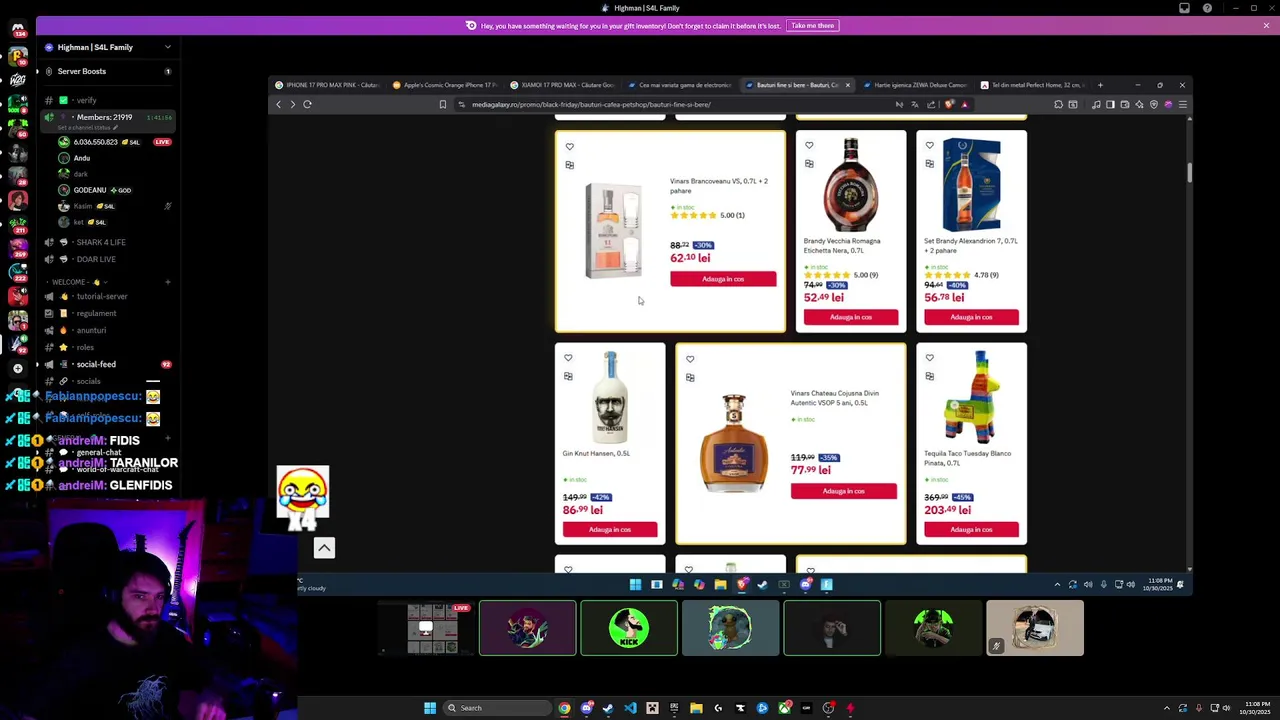This screenshot has width=1280, height=720.
Task: Go back in browser history
Action: [x=279, y=104]
